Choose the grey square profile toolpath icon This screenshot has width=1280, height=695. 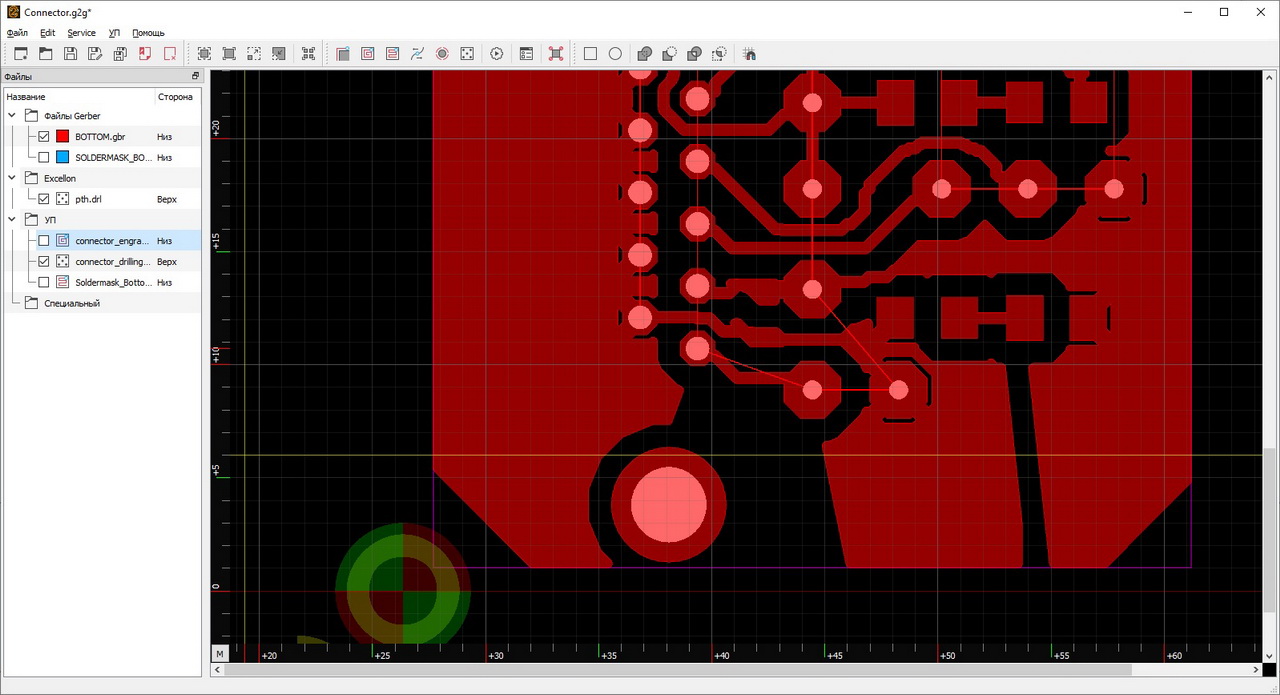point(343,54)
